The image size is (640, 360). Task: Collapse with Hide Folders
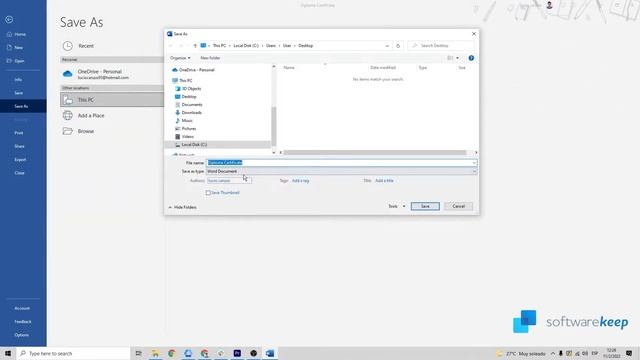(x=182, y=207)
